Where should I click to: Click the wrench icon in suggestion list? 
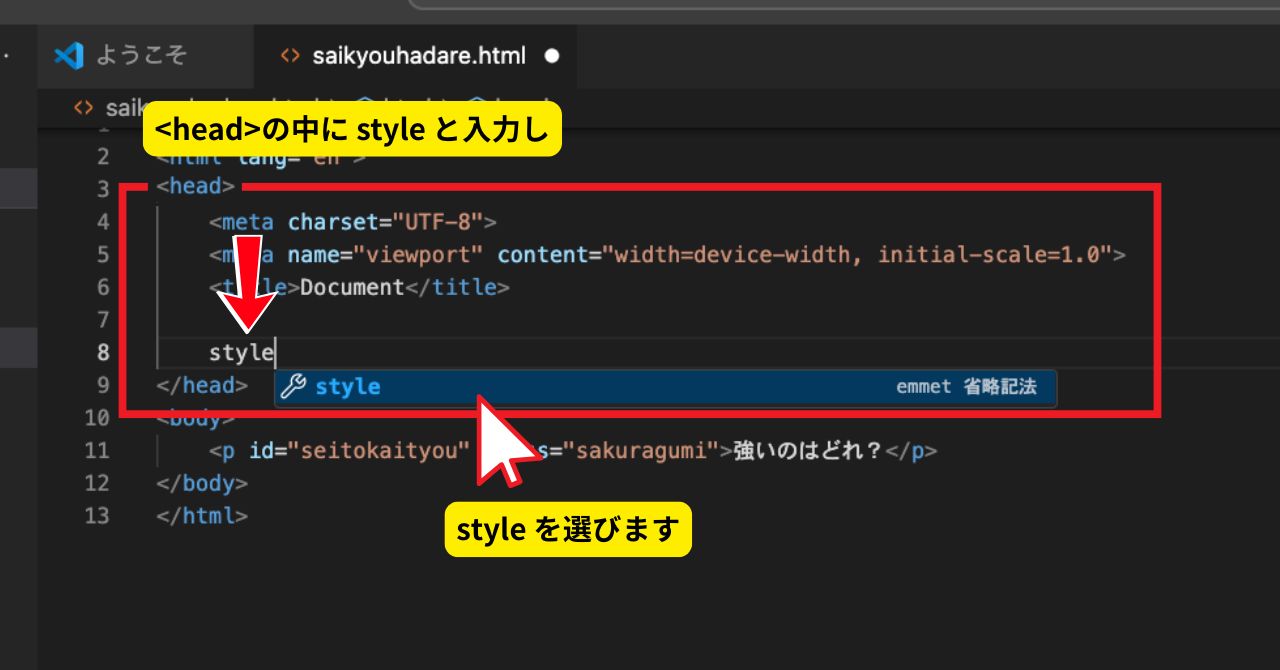[292, 387]
